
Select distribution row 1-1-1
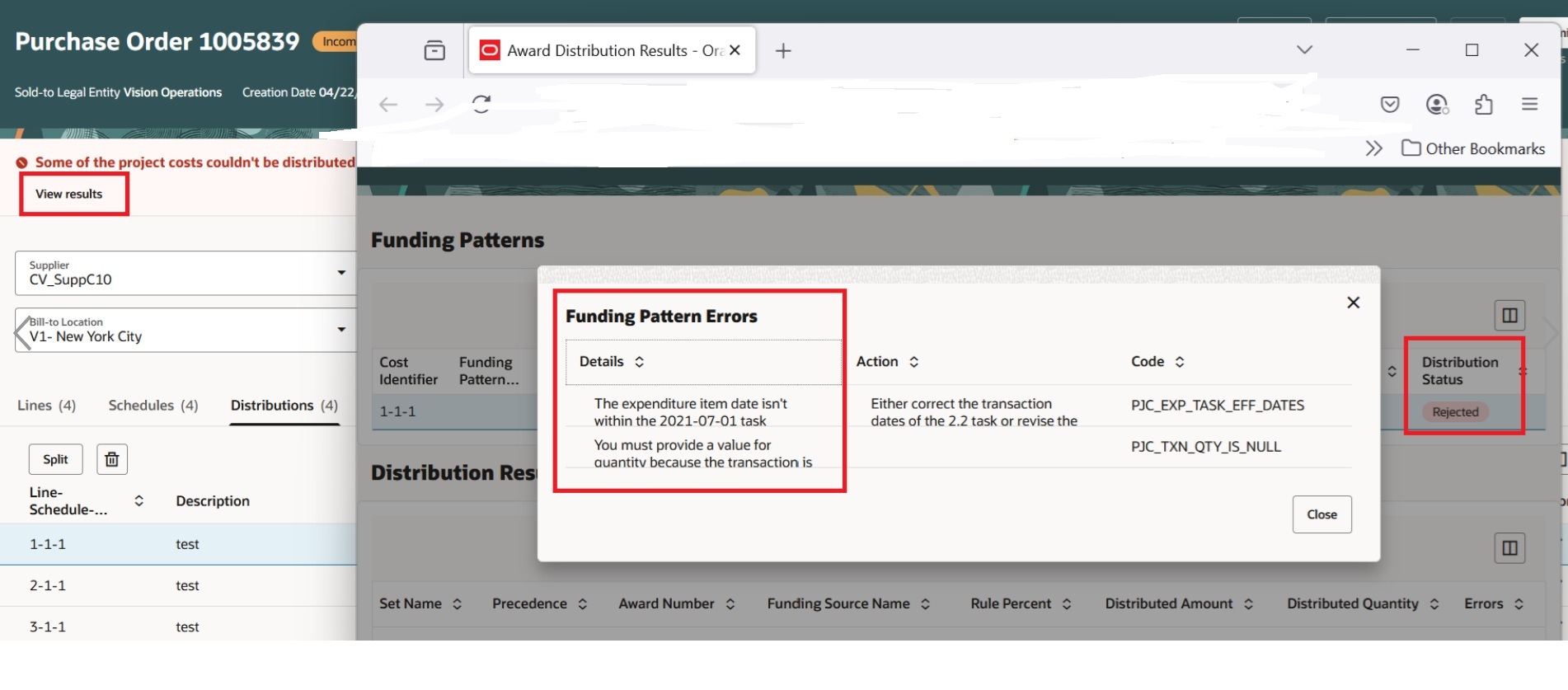tap(178, 544)
